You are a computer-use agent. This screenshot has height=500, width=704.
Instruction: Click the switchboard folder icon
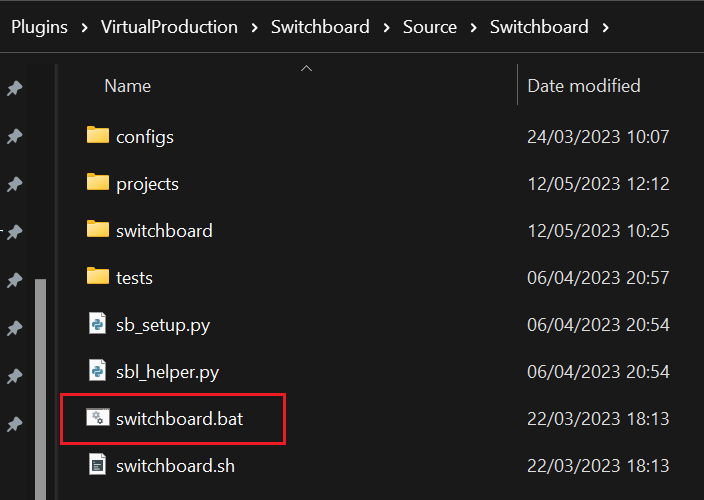point(97,230)
